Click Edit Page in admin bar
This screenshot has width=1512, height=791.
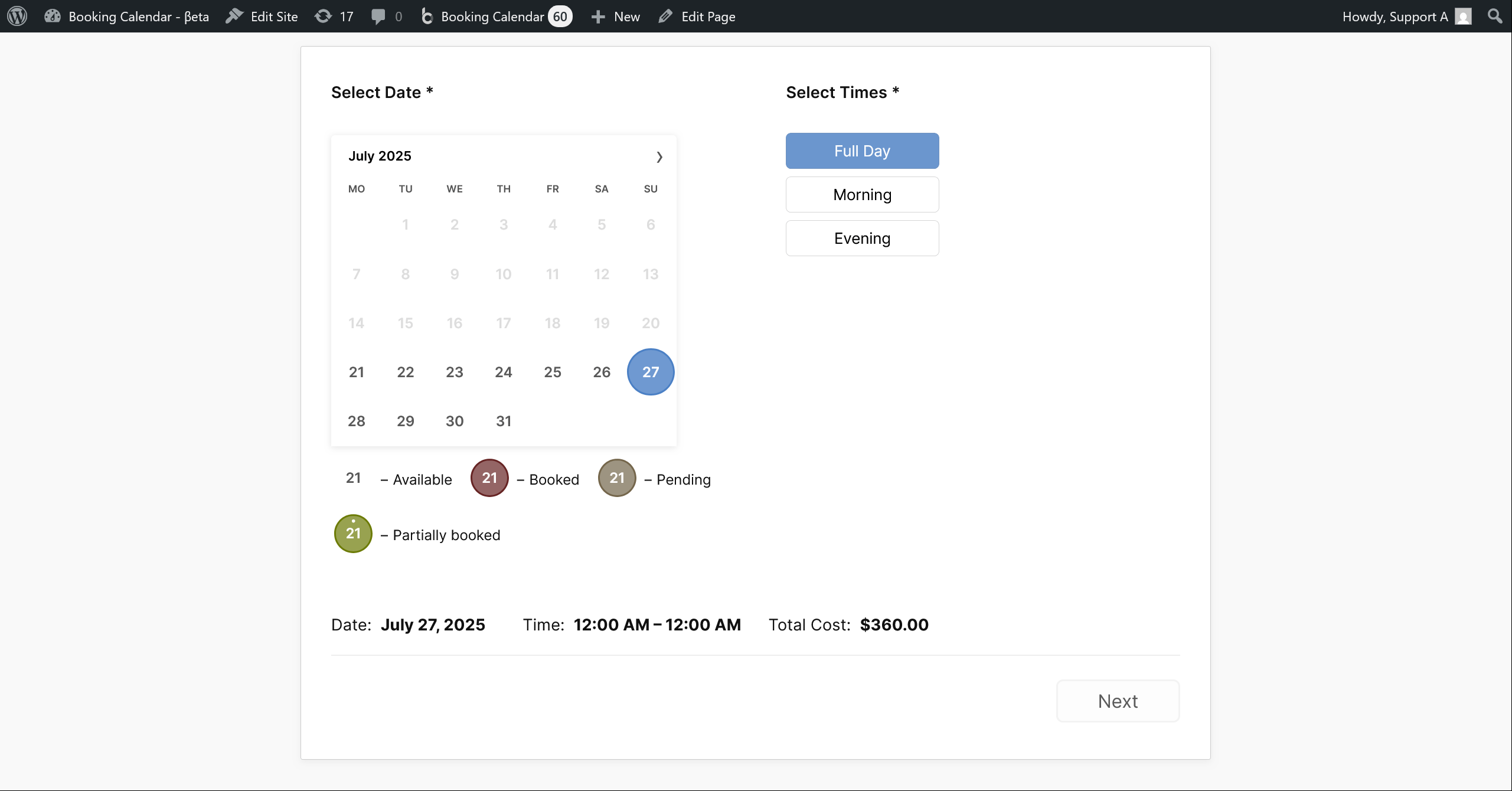point(697,17)
